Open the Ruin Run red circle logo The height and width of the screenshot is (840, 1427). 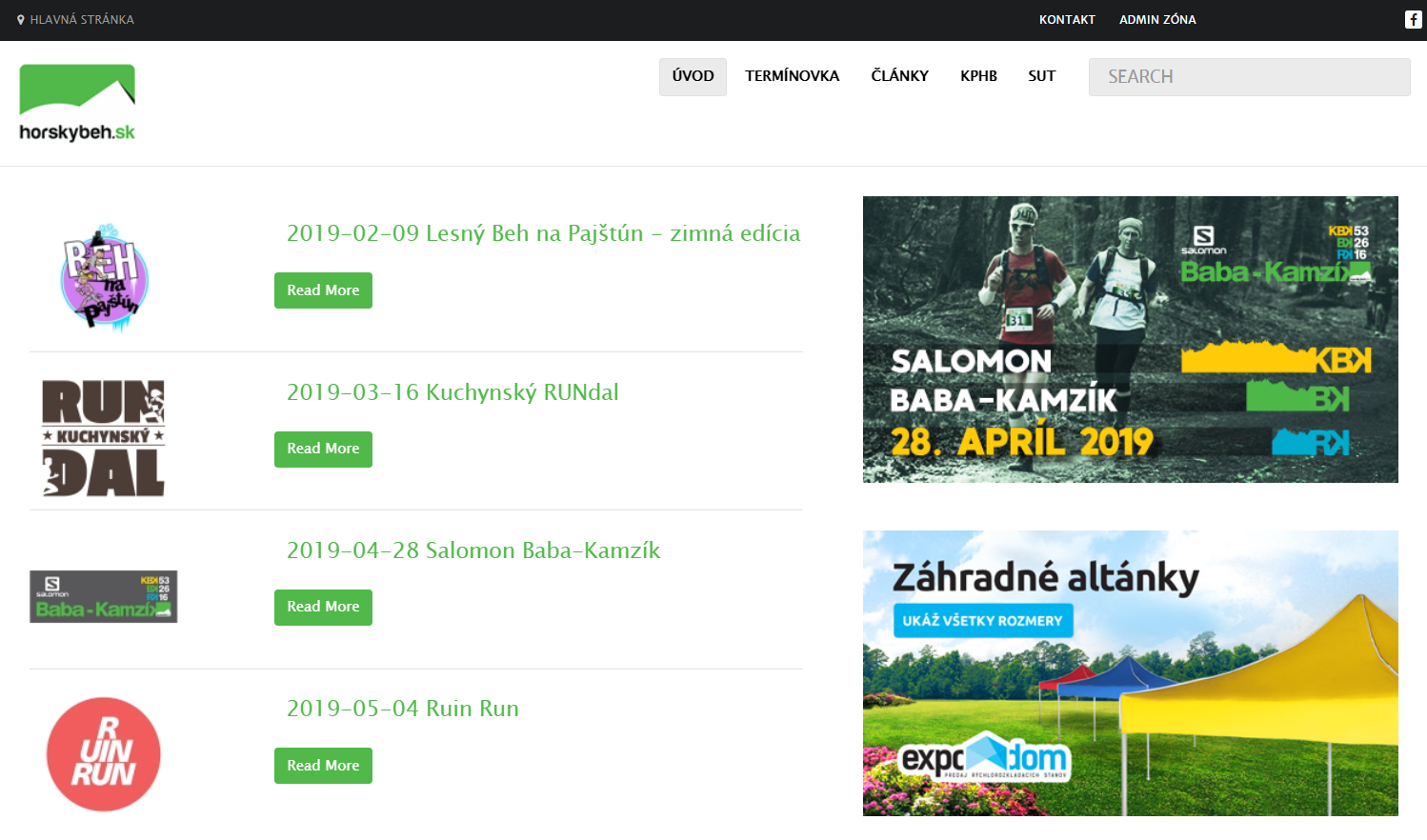pos(104,754)
